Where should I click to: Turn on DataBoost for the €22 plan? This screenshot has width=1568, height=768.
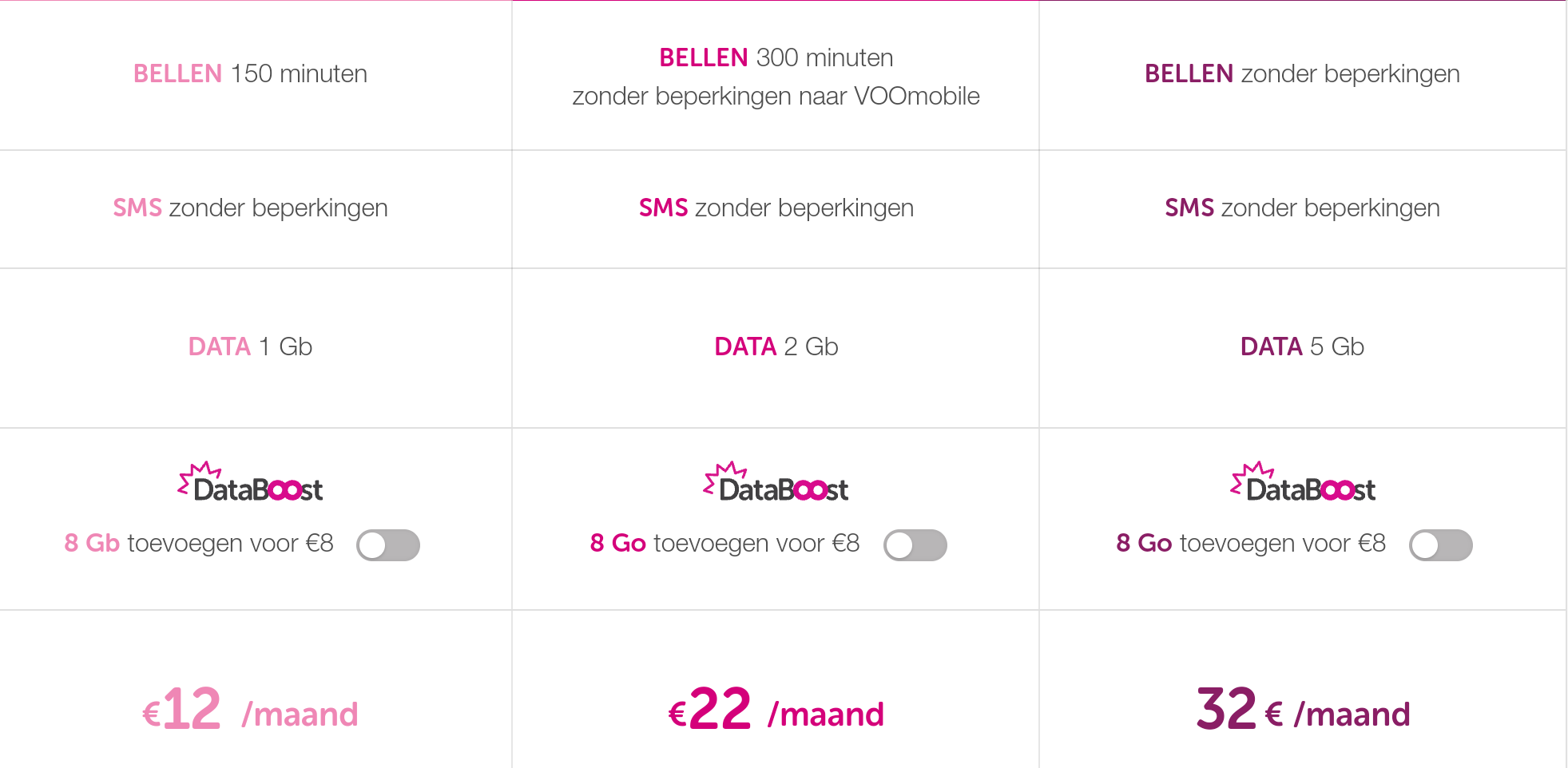[x=915, y=545]
